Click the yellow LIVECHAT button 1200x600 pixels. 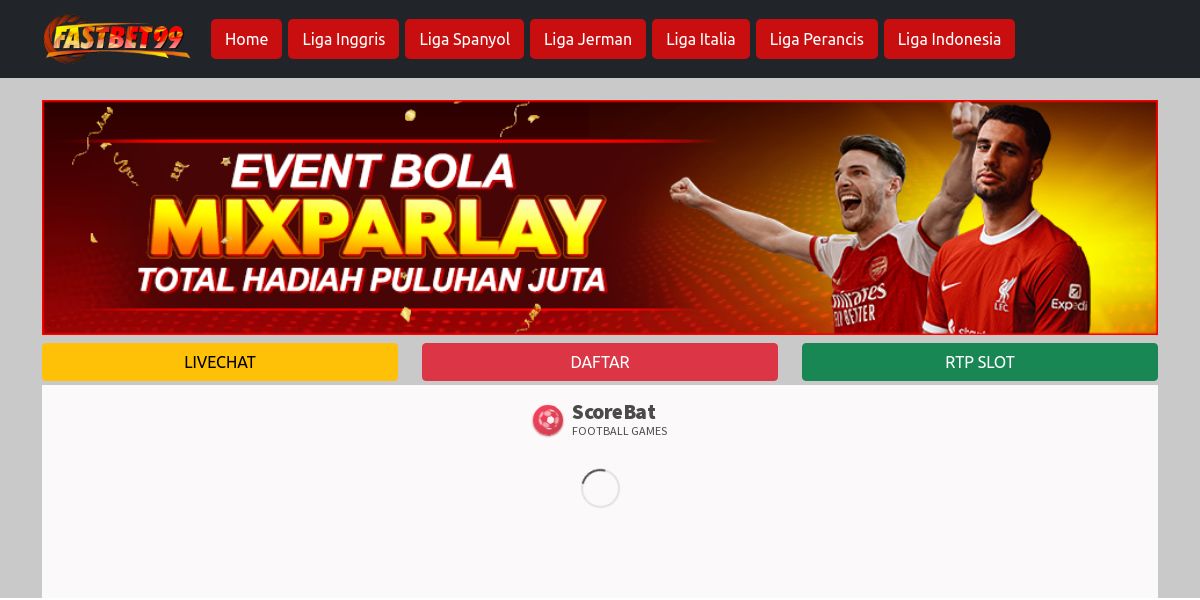tap(220, 362)
